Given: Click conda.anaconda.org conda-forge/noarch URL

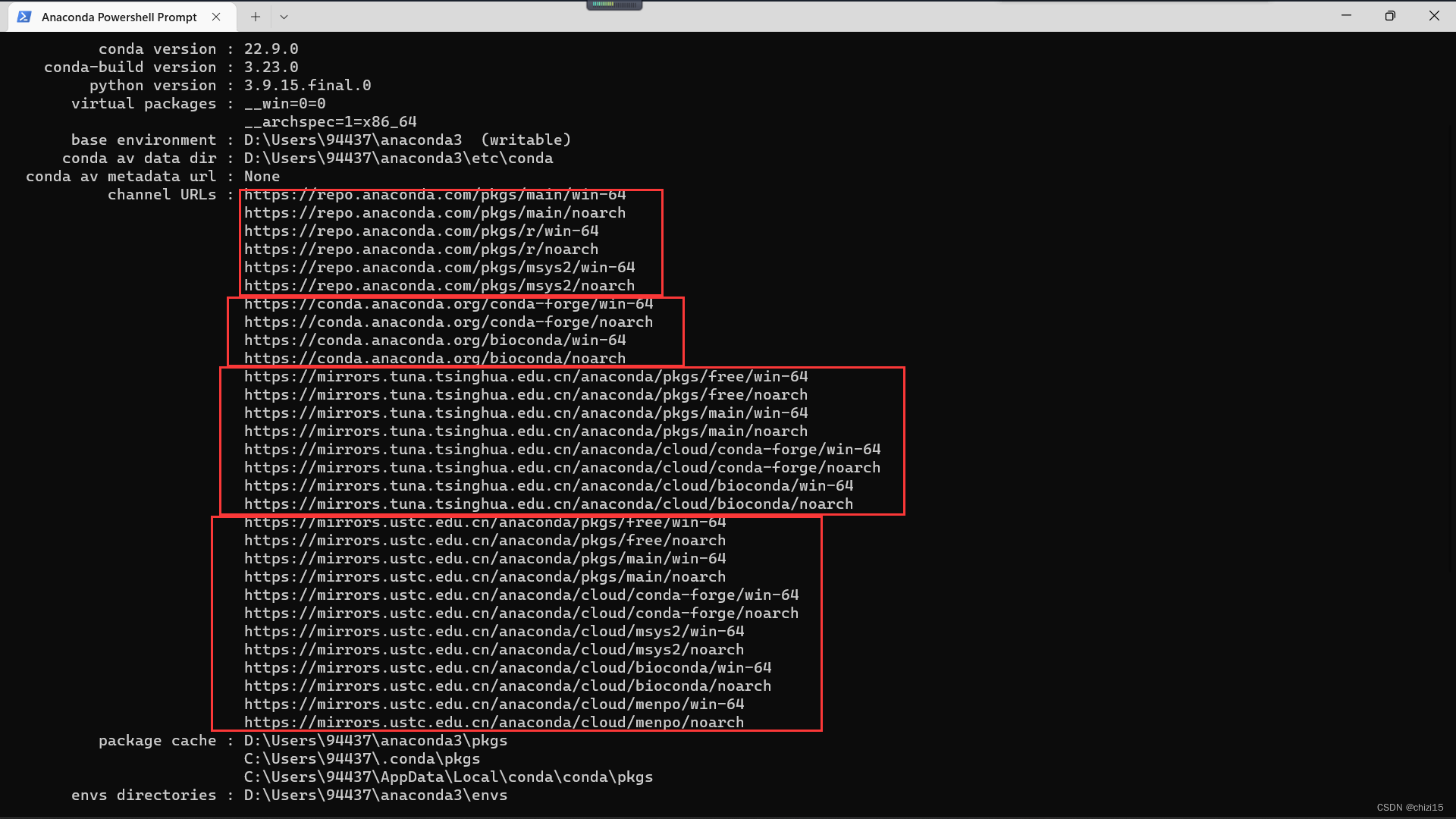Looking at the screenshot, I should point(448,322).
